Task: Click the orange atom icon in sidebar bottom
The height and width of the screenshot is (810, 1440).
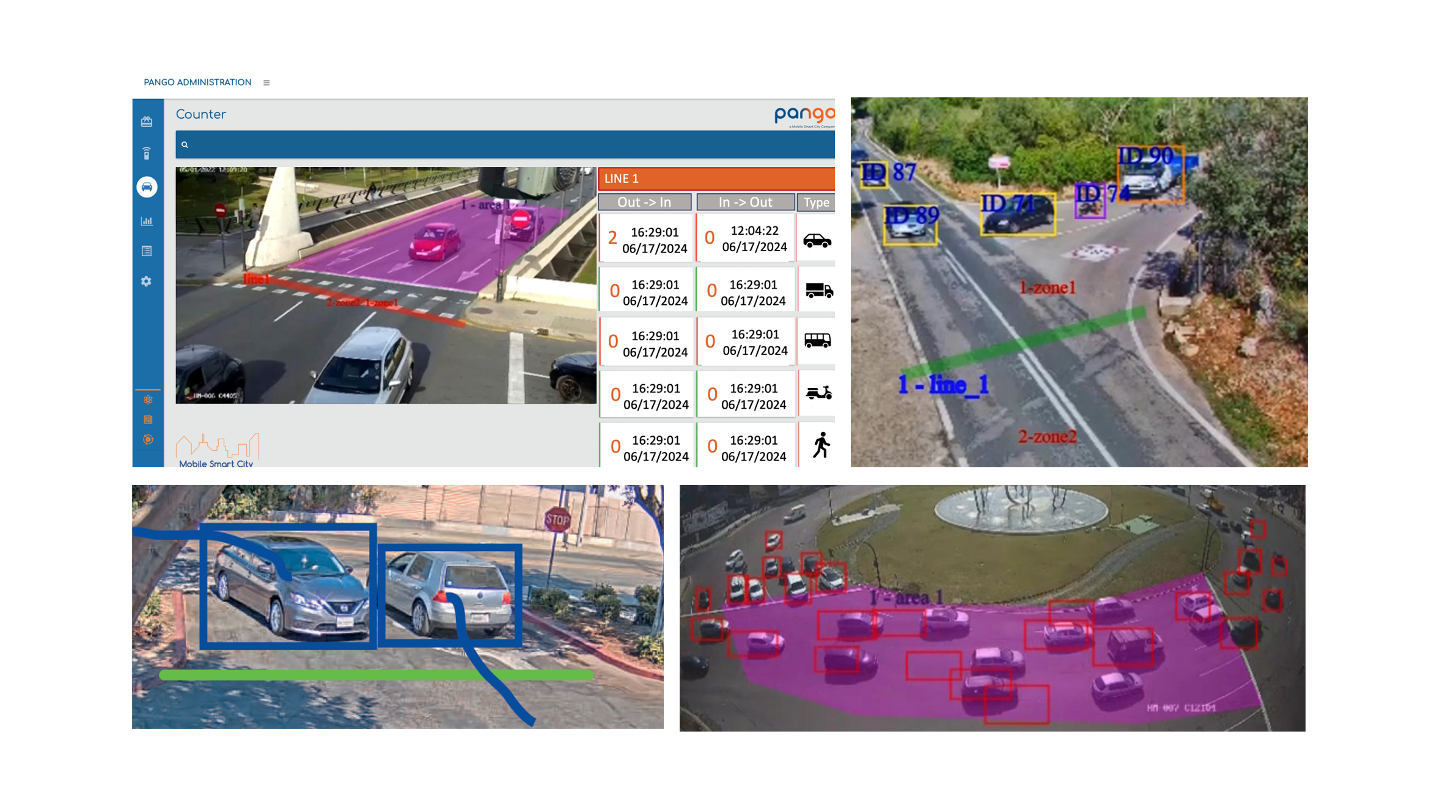Action: [x=148, y=400]
